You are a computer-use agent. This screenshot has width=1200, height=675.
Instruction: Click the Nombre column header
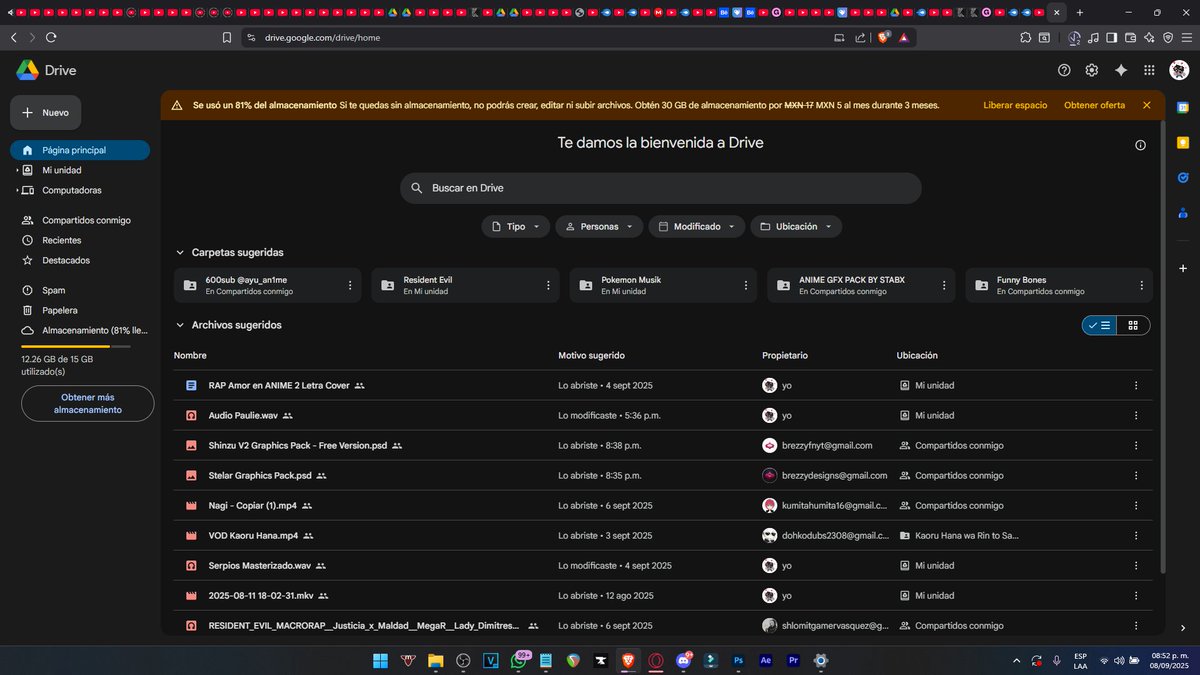pos(190,355)
